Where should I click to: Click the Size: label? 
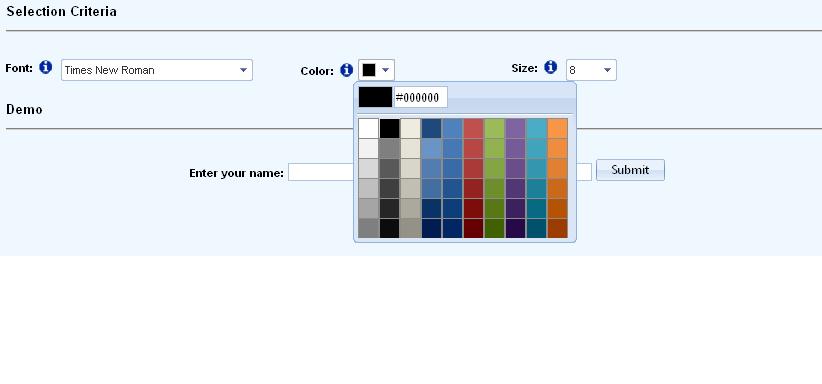click(x=524, y=68)
